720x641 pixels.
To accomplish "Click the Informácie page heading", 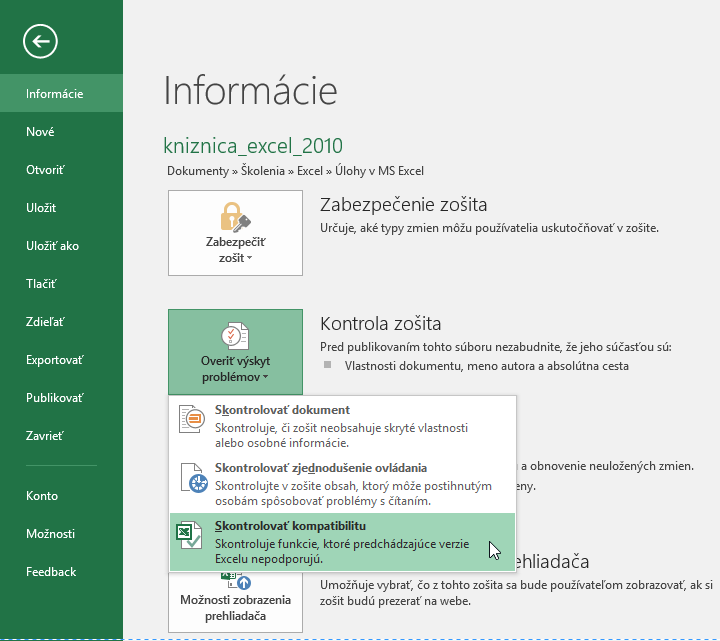I will [x=250, y=90].
